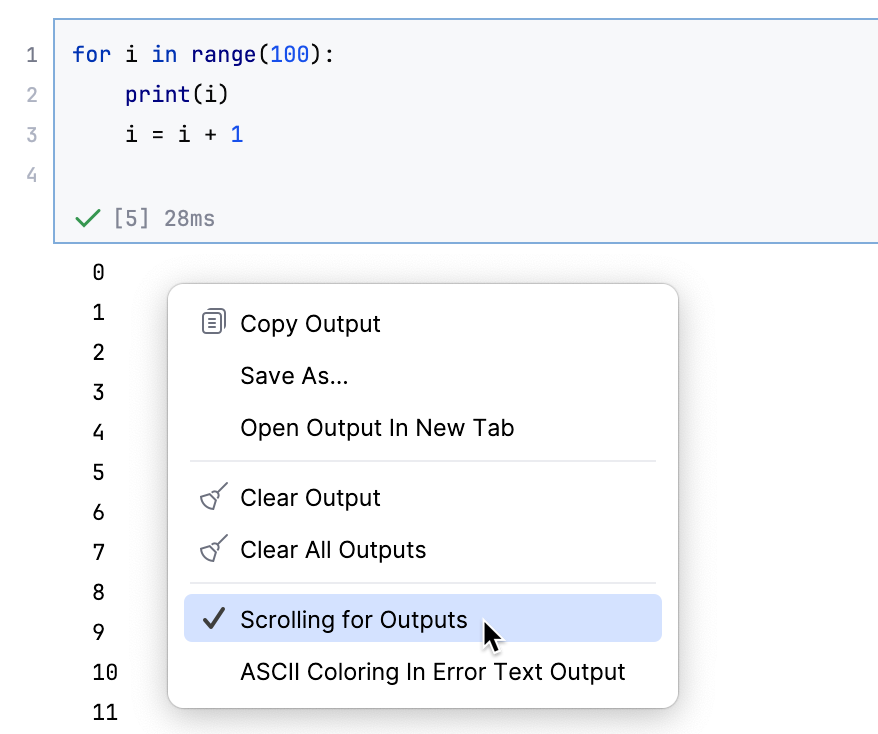The height and width of the screenshot is (734, 878).
Task: Choose Save As... from the context menu
Action: pos(294,376)
